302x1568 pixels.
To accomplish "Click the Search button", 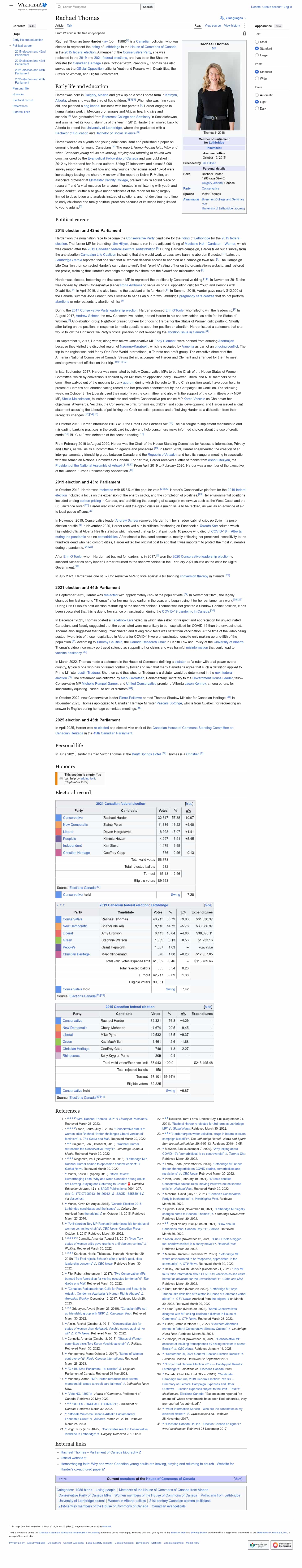I will [x=147, y=7].
